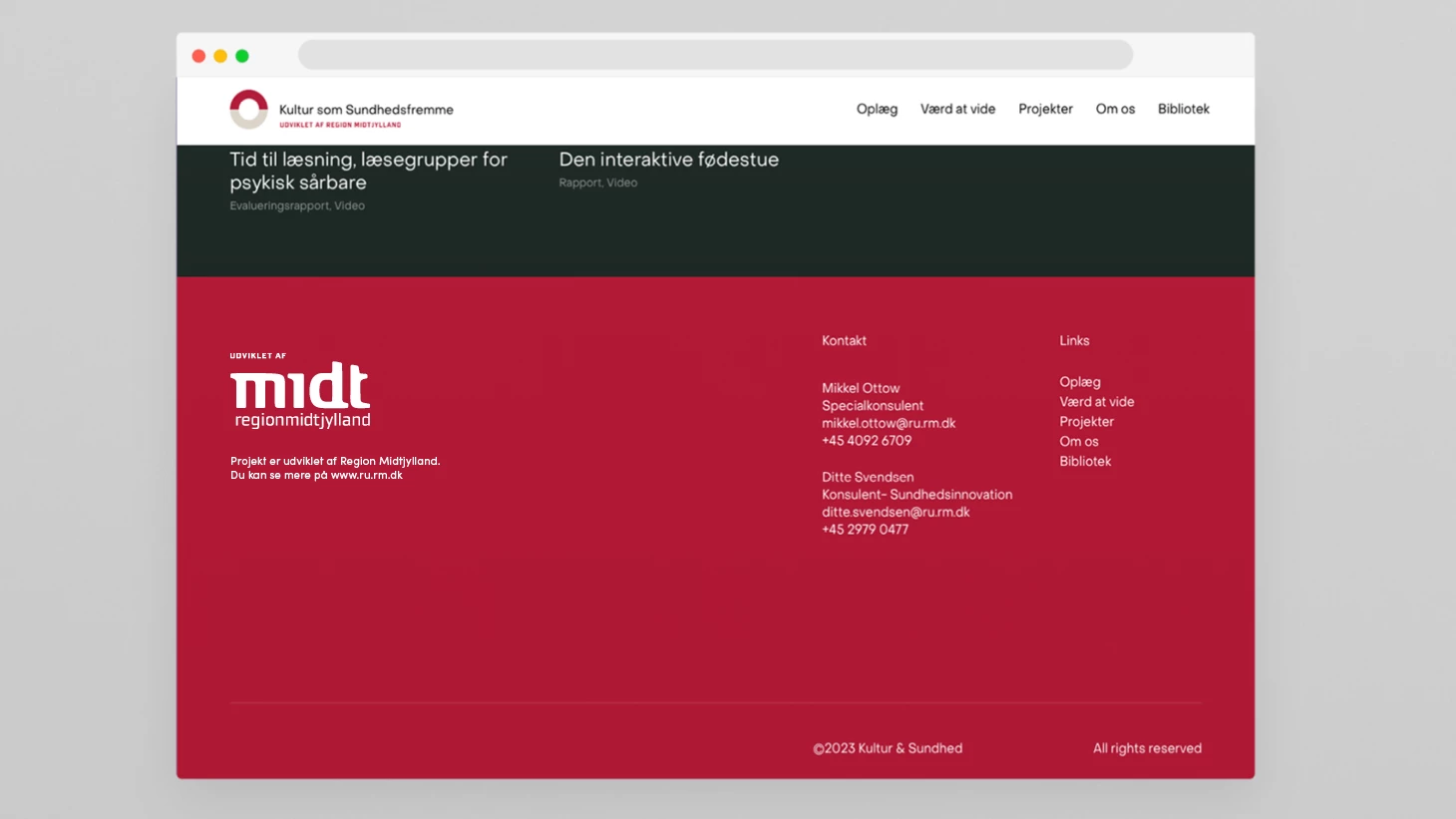
Task: Click the Evalueringsrapport, Video tag line
Action: pos(297,205)
